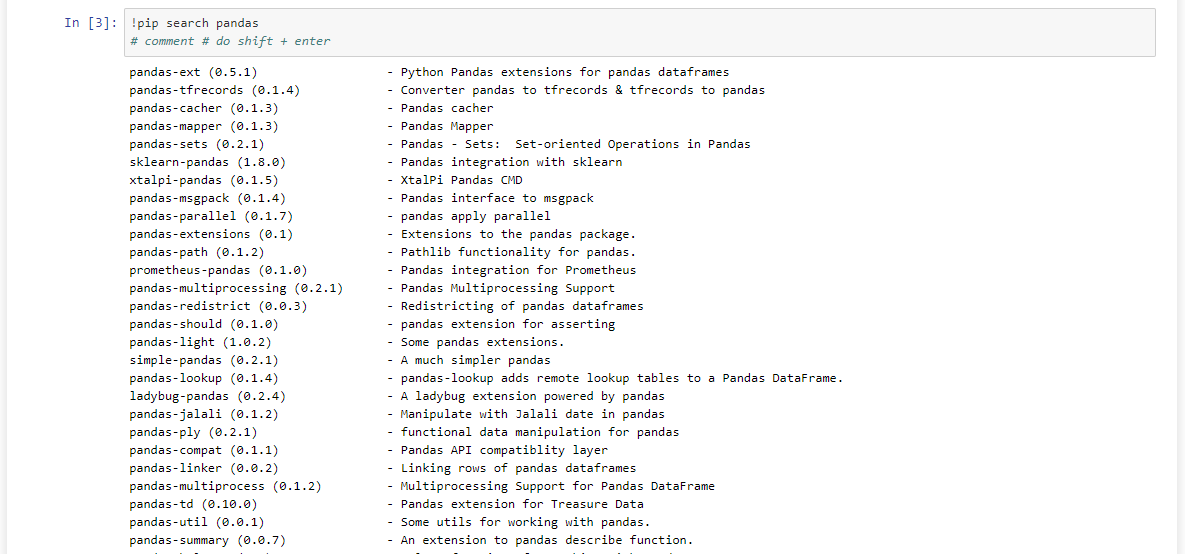Image resolution: width=1185 pixels, height=554 pixels.
Task: Click the "Pandas integration with sklearn" description
Action: pyautogui.click(x=511, y=162)
